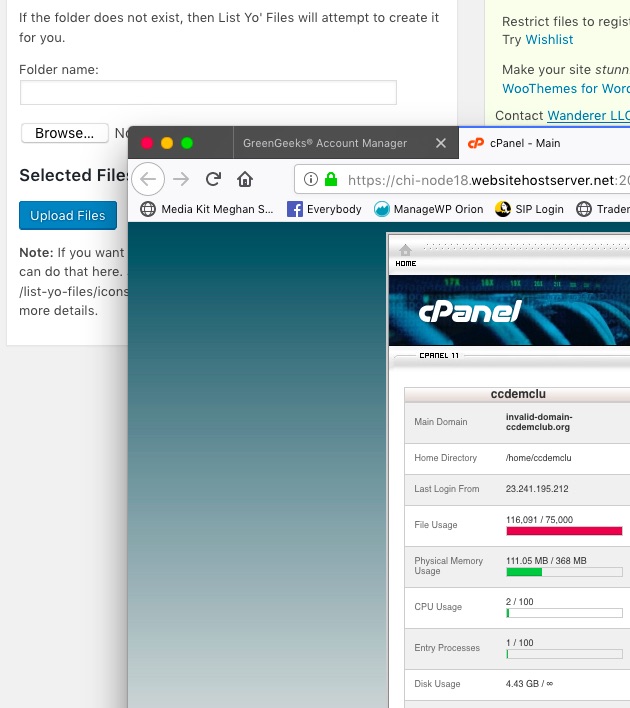Open the Wanderer LLC contact link
Screen dimensions: 630x708
point(588,116)
